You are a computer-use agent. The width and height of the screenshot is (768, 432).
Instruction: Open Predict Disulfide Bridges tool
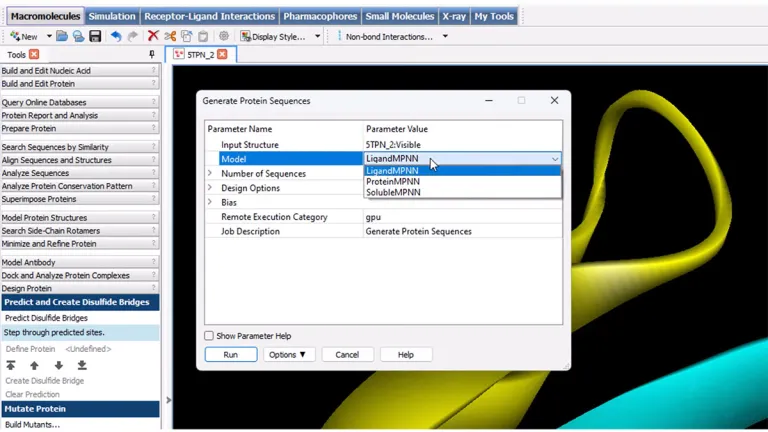pos(47,318)
